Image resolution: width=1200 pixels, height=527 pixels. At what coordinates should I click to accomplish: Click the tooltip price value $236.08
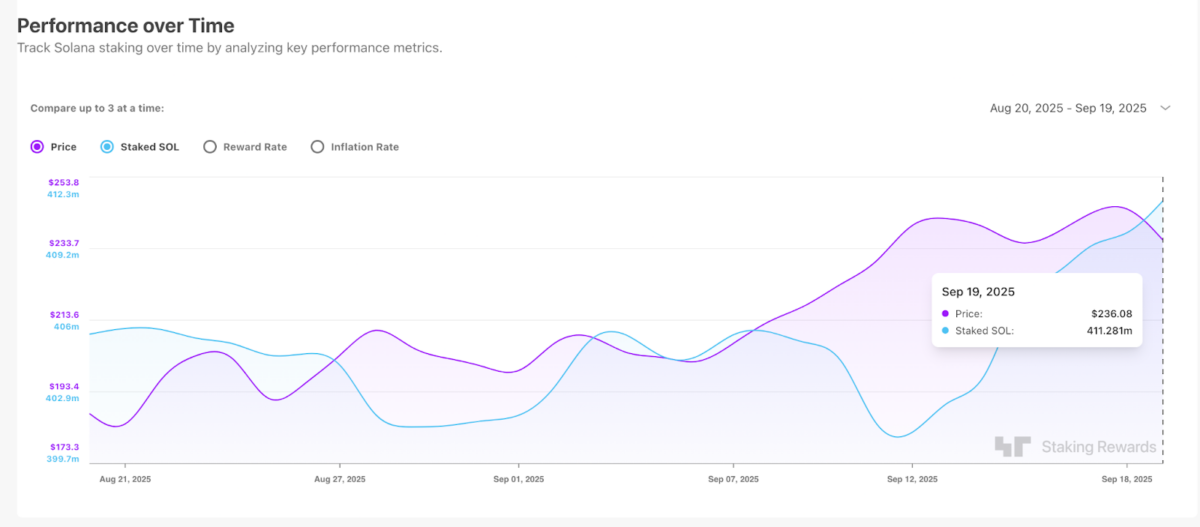(1111, 313)
